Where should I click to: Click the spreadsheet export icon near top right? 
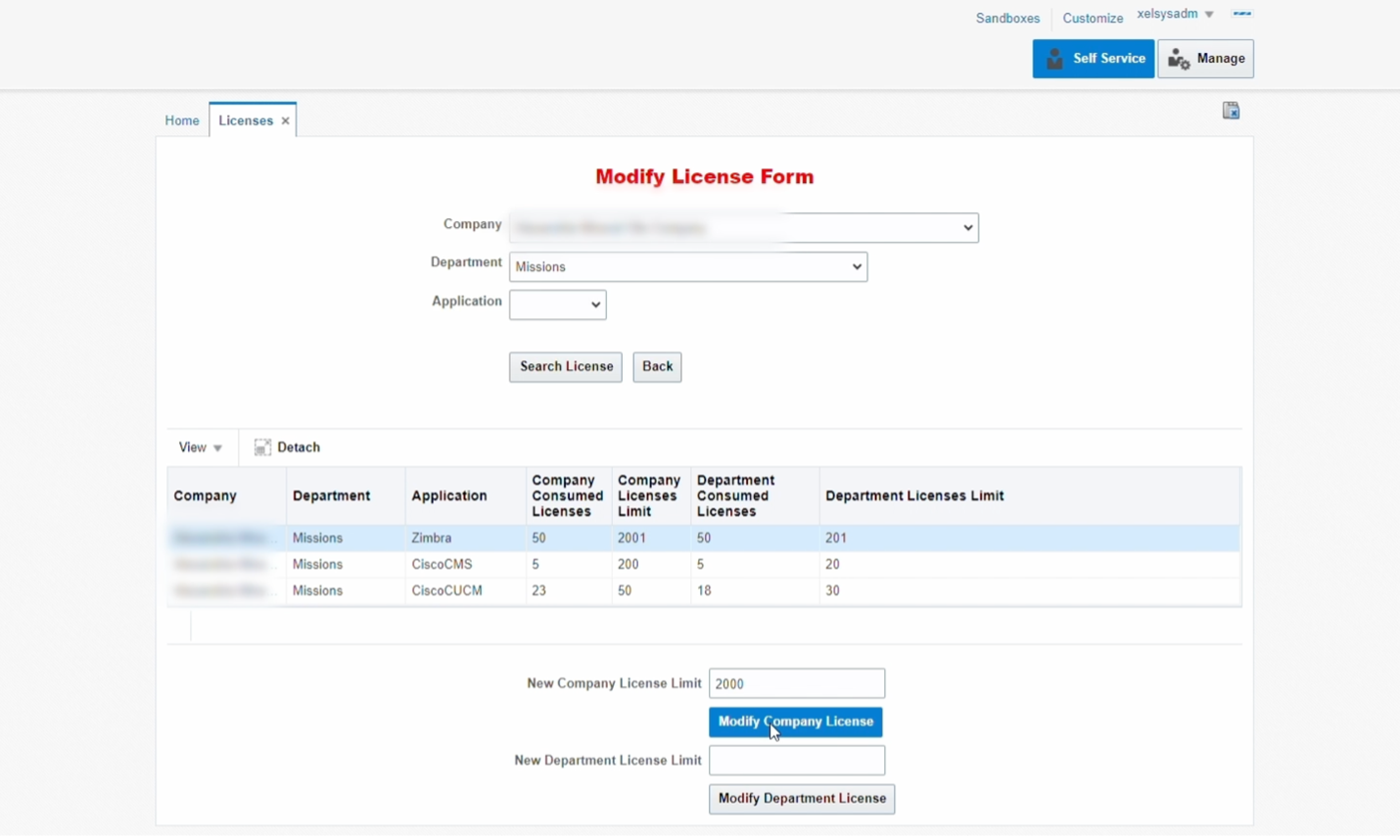pos(1231,111)
